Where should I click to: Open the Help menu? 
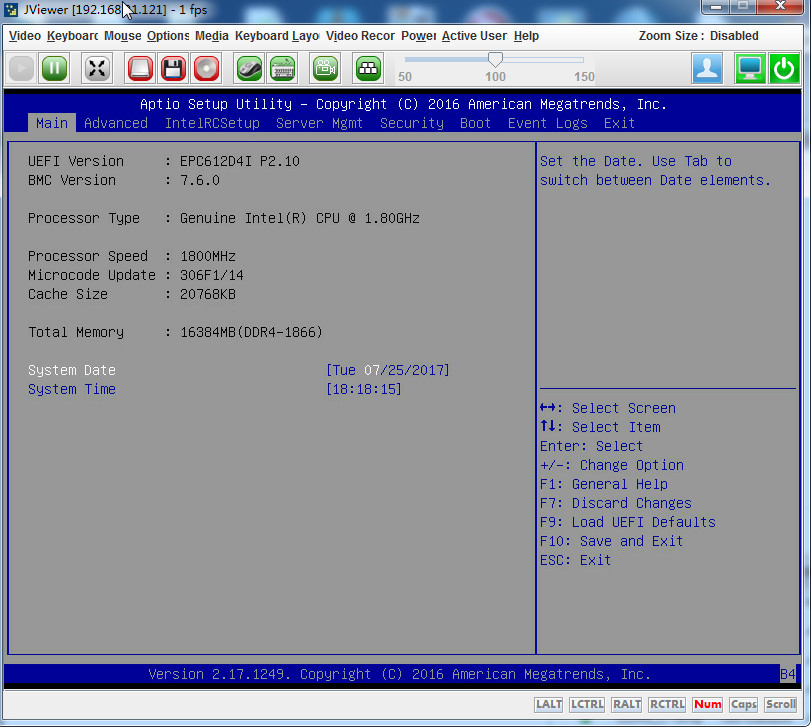(x=526, y=36)
